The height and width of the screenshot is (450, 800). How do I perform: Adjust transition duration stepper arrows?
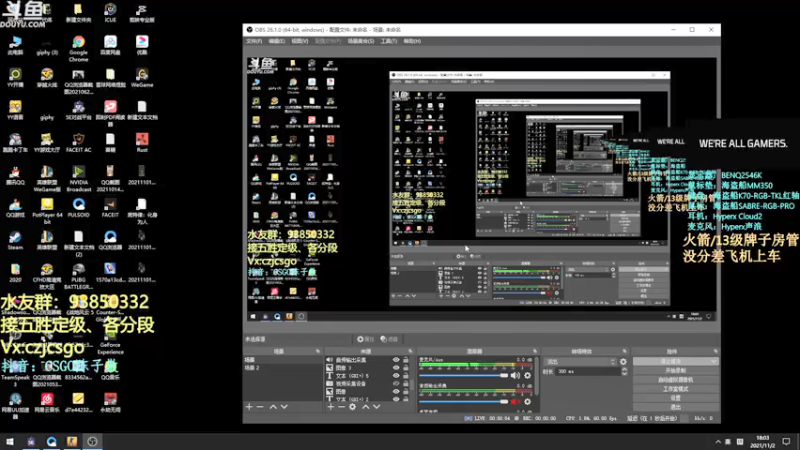tap(624, 371)
